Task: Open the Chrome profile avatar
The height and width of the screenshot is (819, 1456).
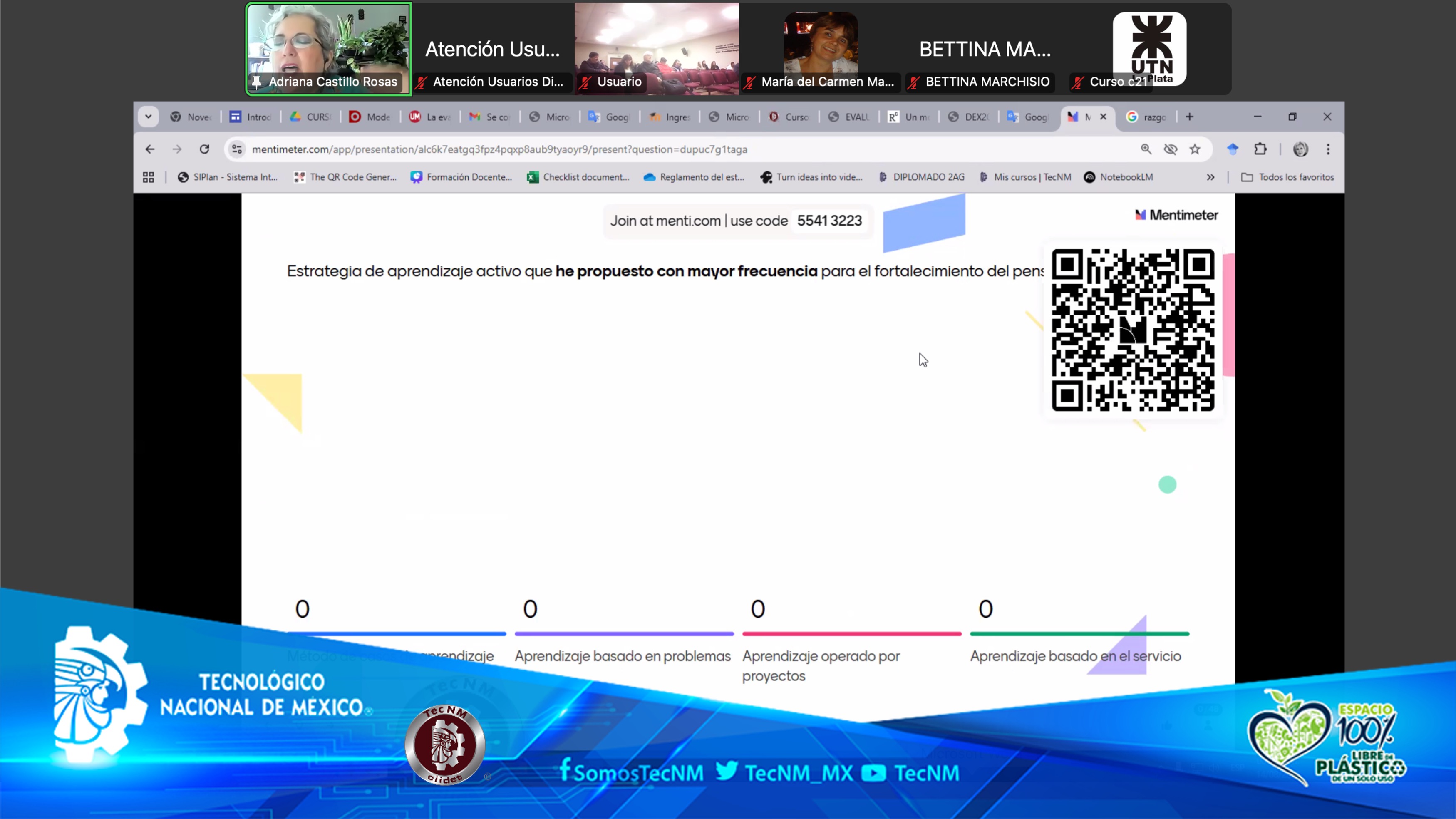Action: pos(1300,149)
